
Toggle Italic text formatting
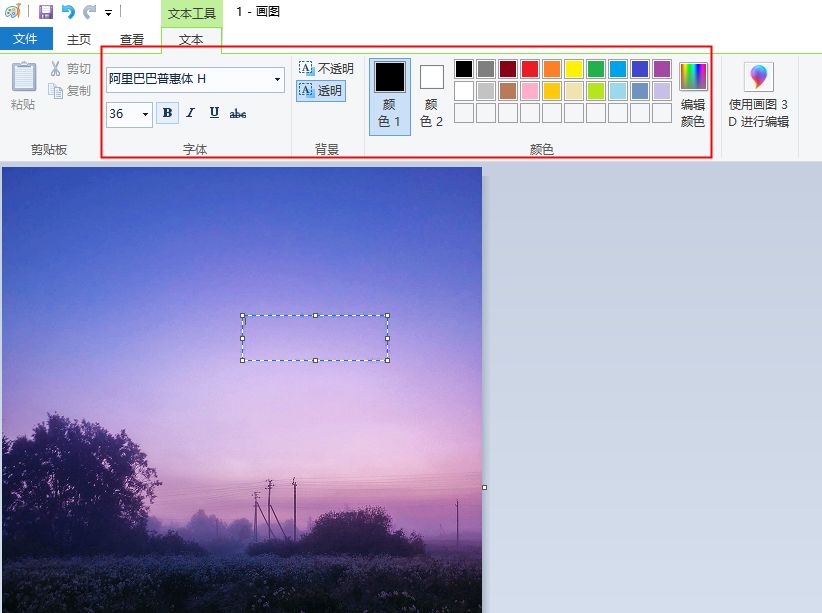click(190, 113)
